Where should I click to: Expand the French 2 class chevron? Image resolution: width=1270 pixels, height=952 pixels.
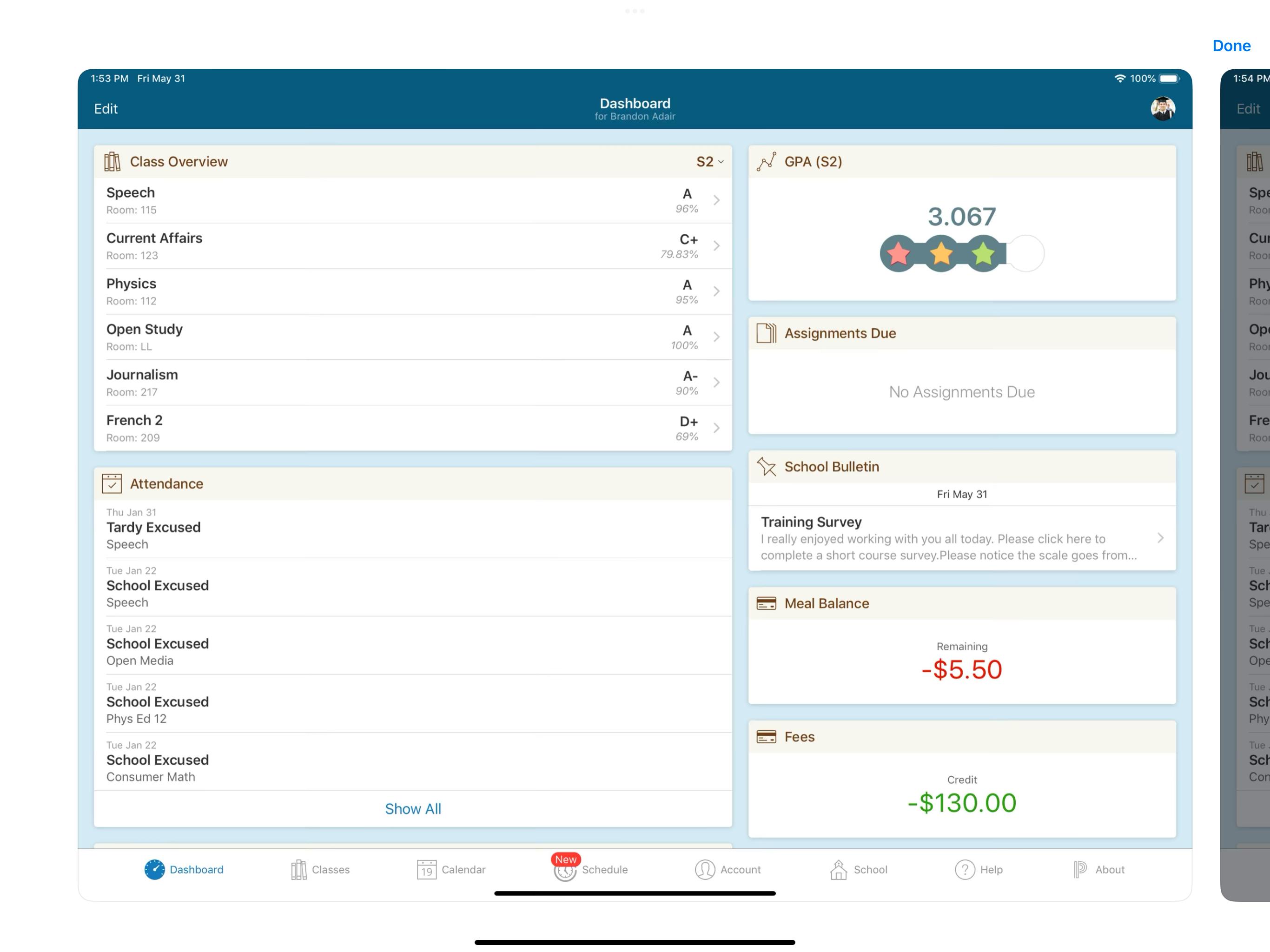coord(716,428)
